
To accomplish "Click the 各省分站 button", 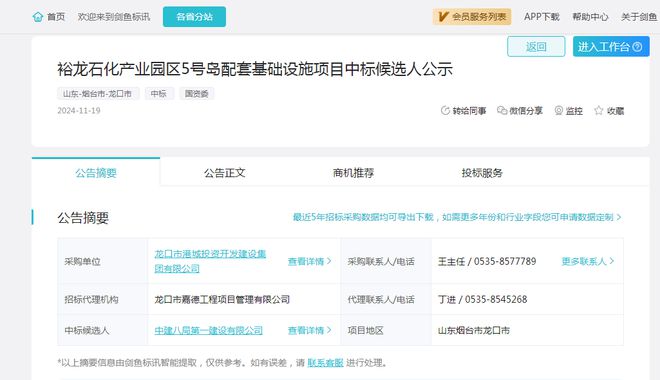I will point(194,17).
